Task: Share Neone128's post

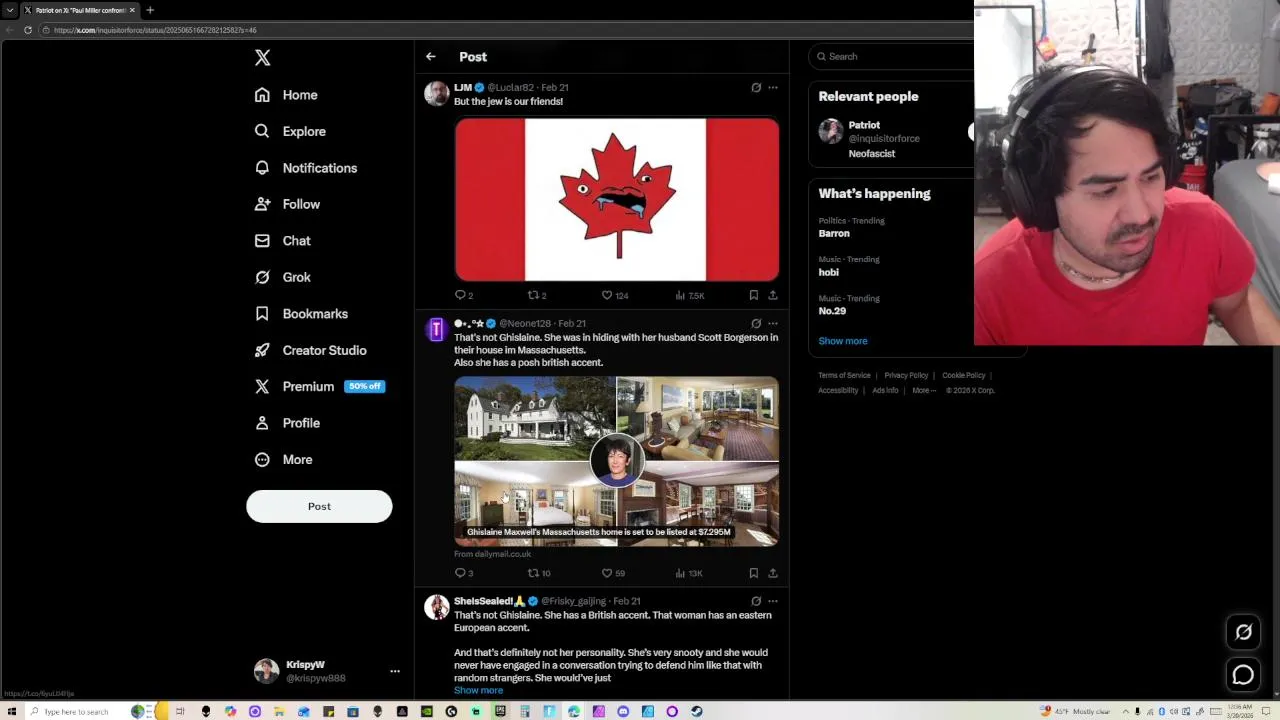Action: pyautogui.click(x=773, y=573)
